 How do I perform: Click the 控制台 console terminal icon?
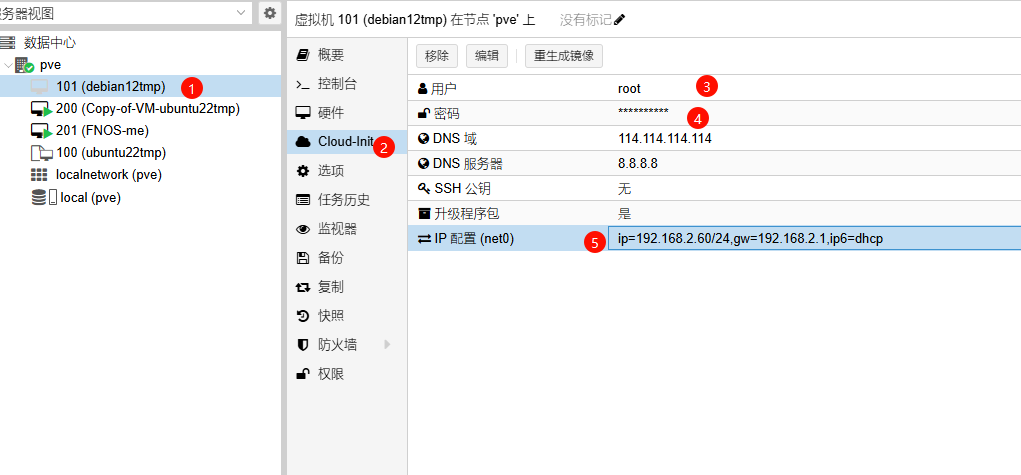tap(303, 84)
